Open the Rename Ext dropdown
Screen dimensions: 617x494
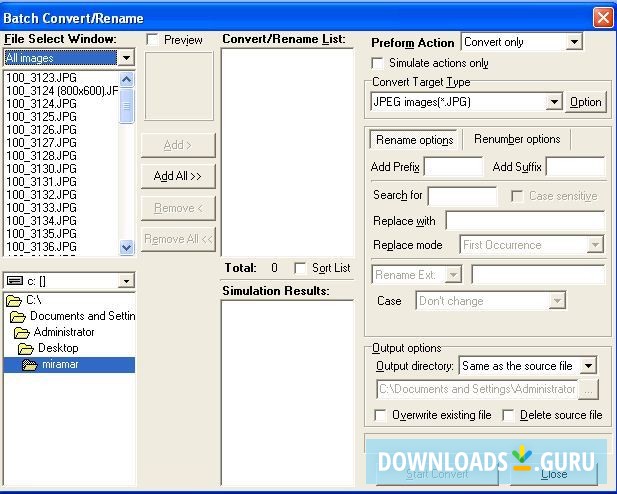click(453, 274)
